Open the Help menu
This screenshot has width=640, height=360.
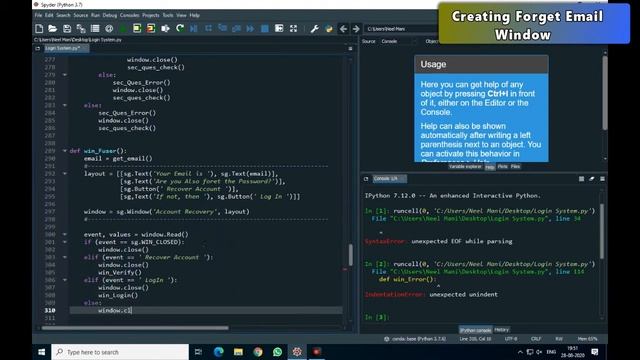(x=195, y=15)
